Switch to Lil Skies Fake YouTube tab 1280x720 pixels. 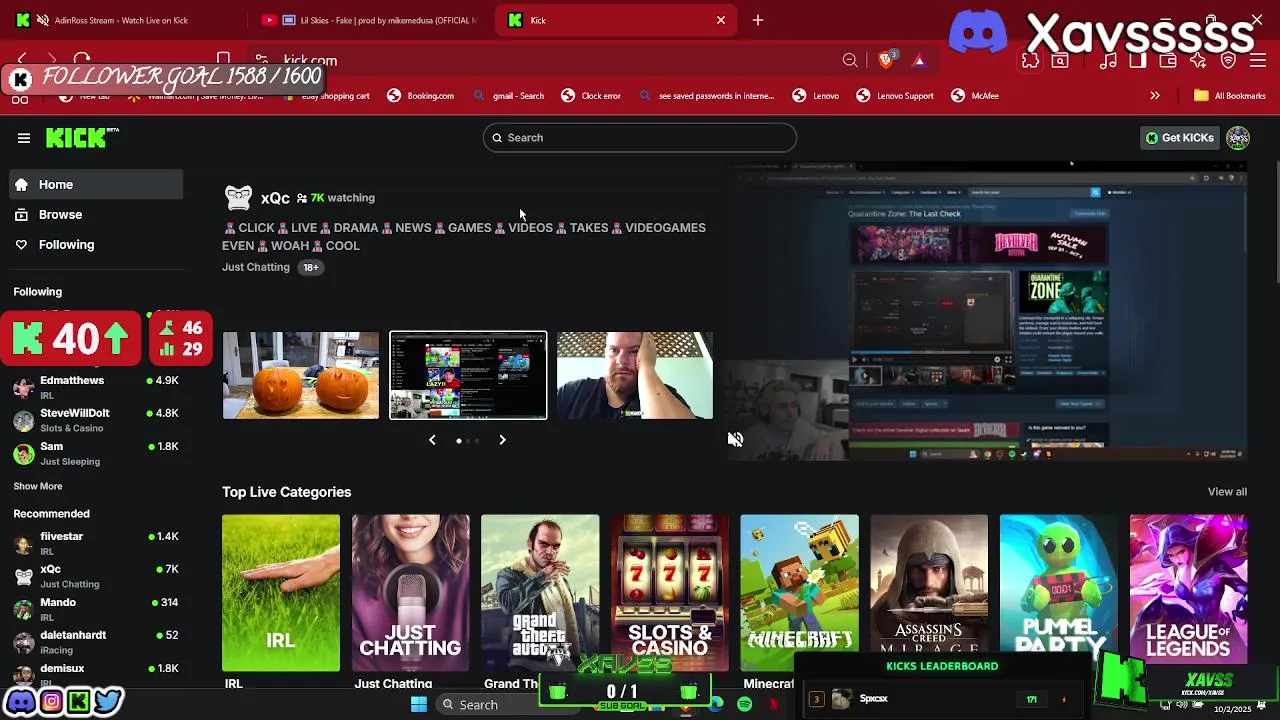pyautogui.click(x=370, y=20)
